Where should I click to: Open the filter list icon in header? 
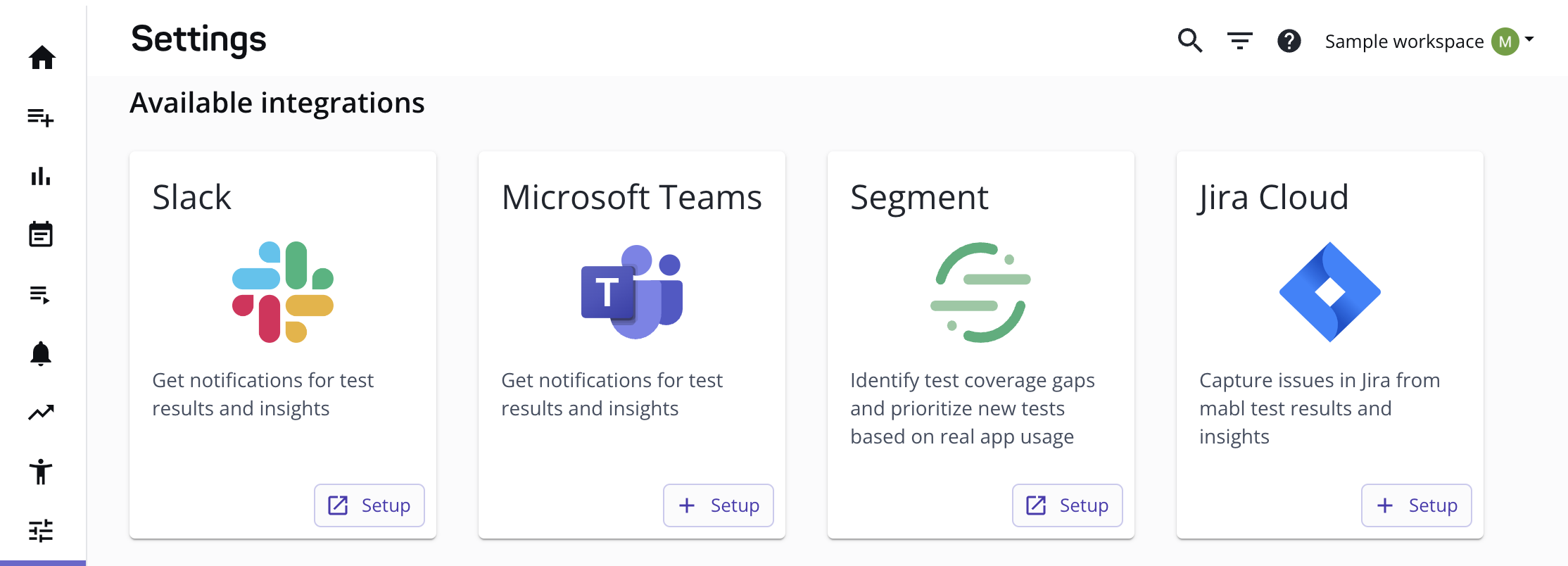1240,41
